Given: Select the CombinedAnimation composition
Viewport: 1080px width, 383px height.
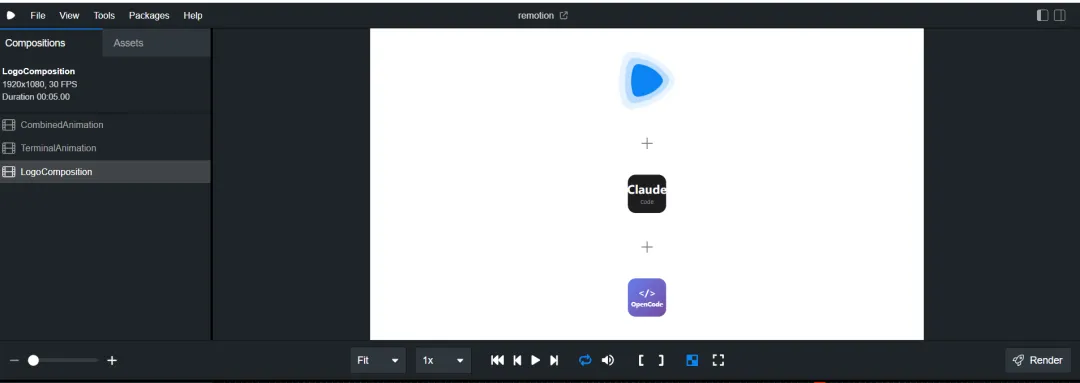Looking at the screenshot, I should (x=105, y=125).
